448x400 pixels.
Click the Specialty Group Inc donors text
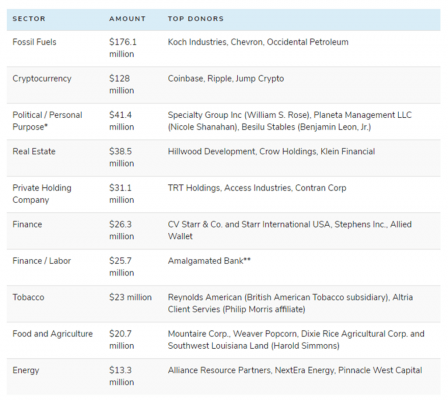point(290,121)
